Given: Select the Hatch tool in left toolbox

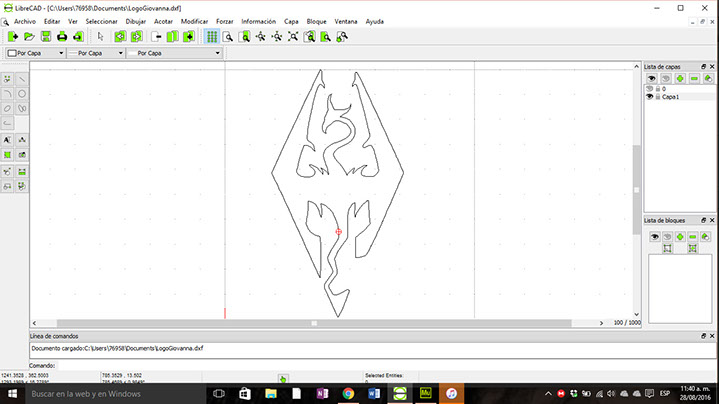Looking at the screenshot, I should coord(7,155).
